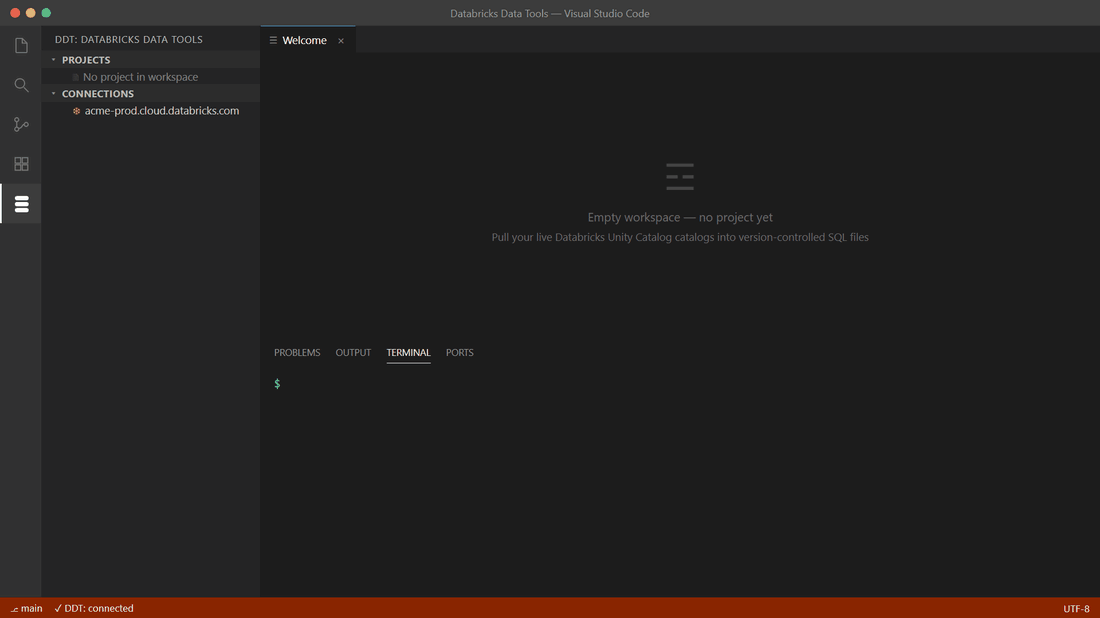Viewport: 1100px width, 618px height.
Task: Click the snowflake icon beside acme-prod connection
Action: 76,111
